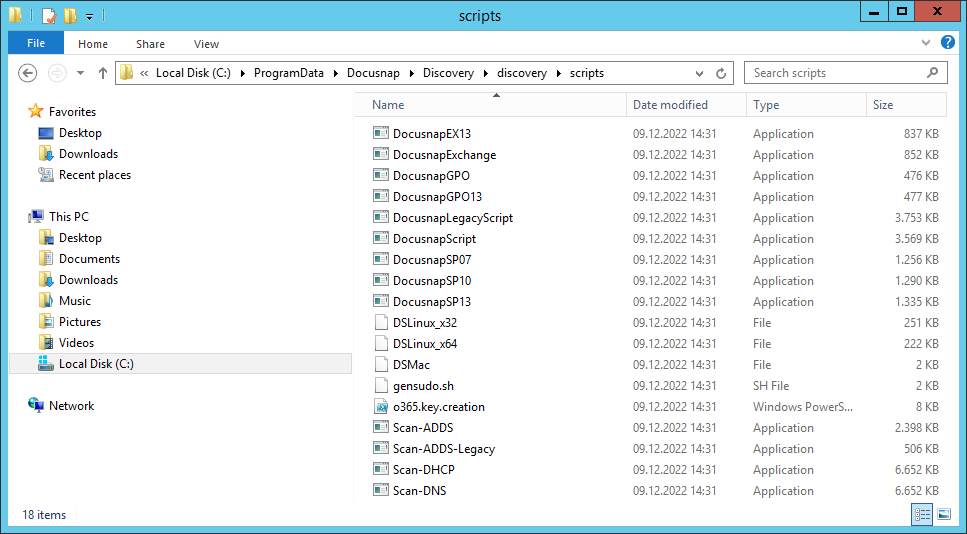This screenshot has height=534, width=967.
Task: Click the Local Disk (C:) breadcrumb
Action: point(193,73)
